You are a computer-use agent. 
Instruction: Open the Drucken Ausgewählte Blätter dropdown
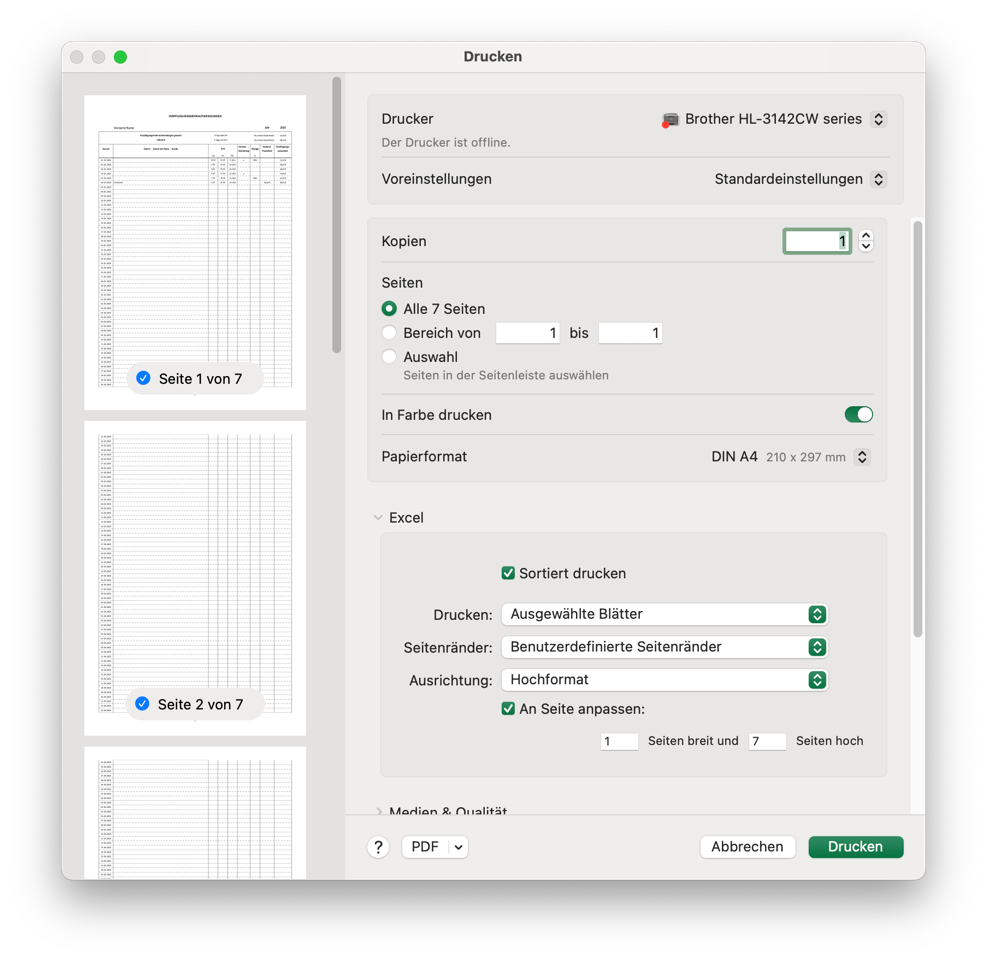[x=664, y=614]
